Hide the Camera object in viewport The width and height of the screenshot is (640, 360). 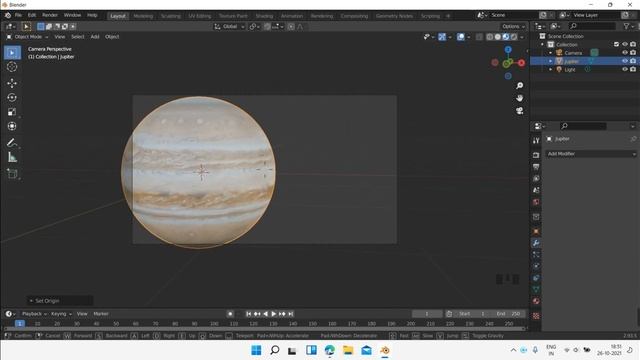pos(624,53)
